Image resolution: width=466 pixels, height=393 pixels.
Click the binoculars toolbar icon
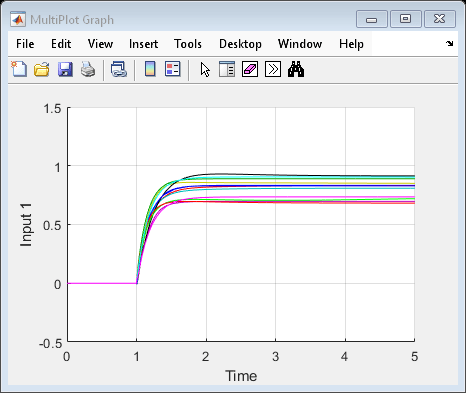click(x=296, y=69)
